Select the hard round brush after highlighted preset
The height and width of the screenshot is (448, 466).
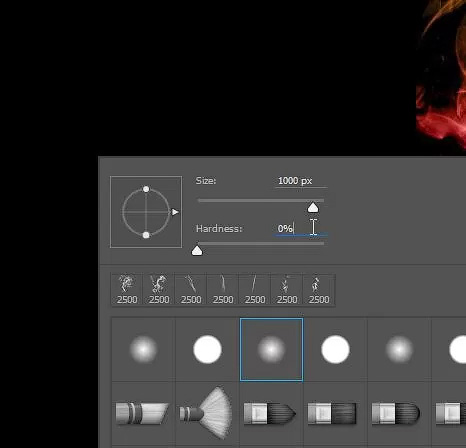(335, 349)
